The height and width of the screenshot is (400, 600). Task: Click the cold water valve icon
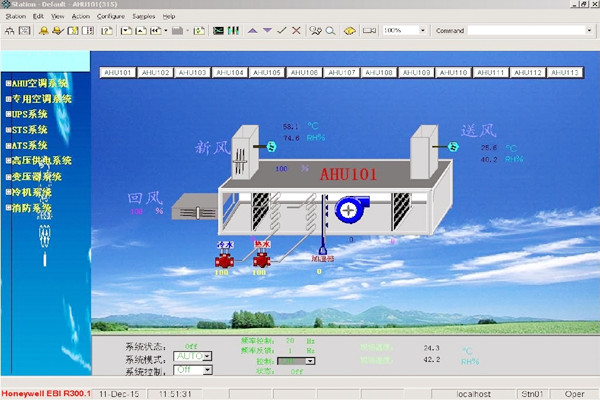click(x=224, y=260)
